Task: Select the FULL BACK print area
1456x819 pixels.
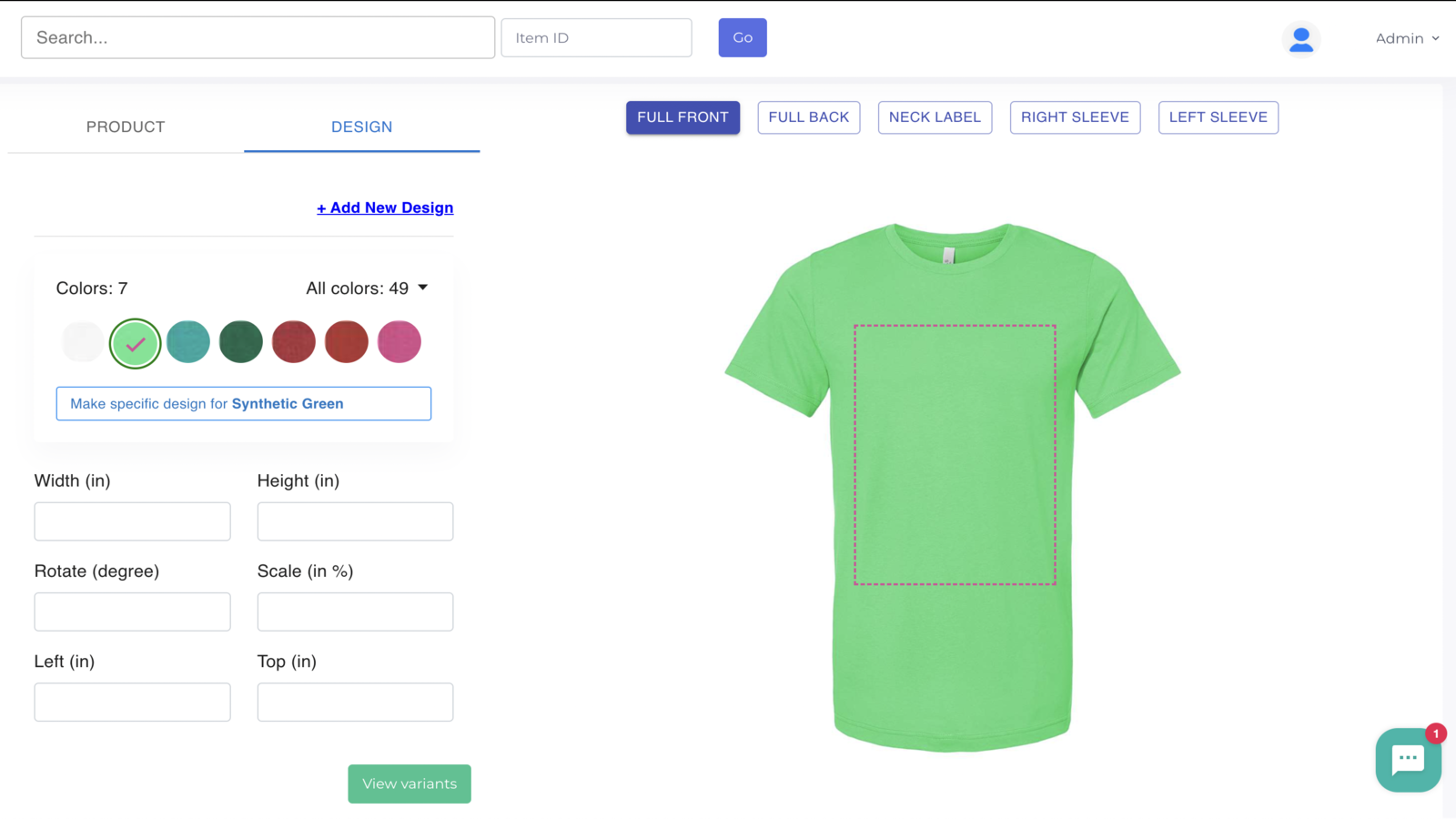Action: (x=808, y=117)
